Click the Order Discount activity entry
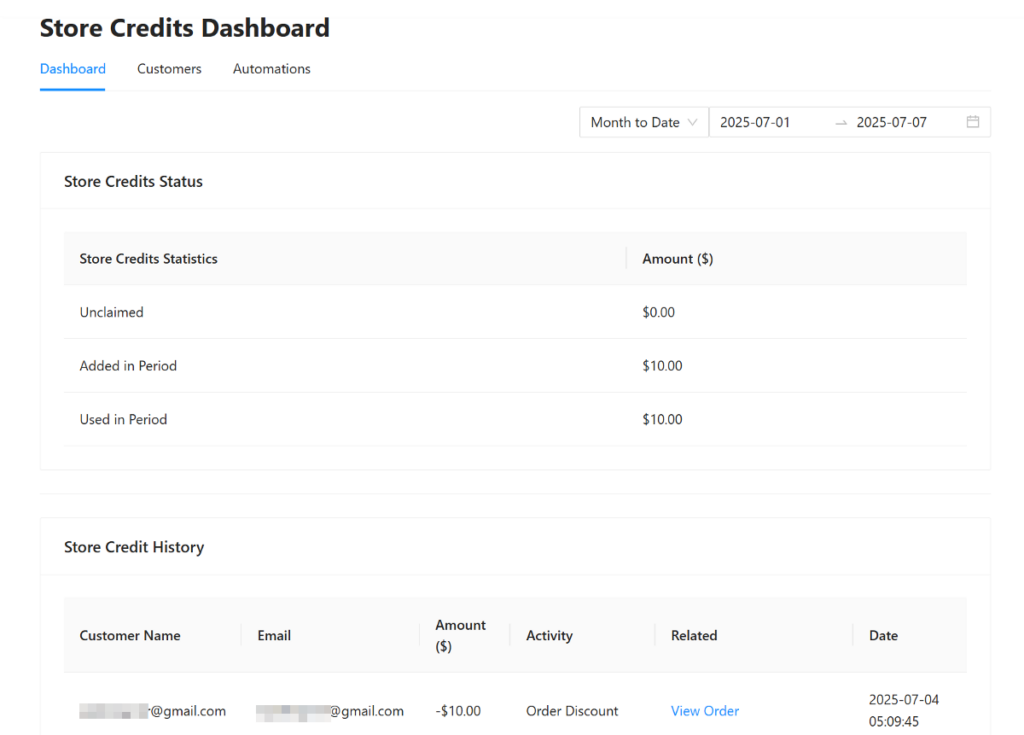 pyautogui.click(x=572, y=710)
